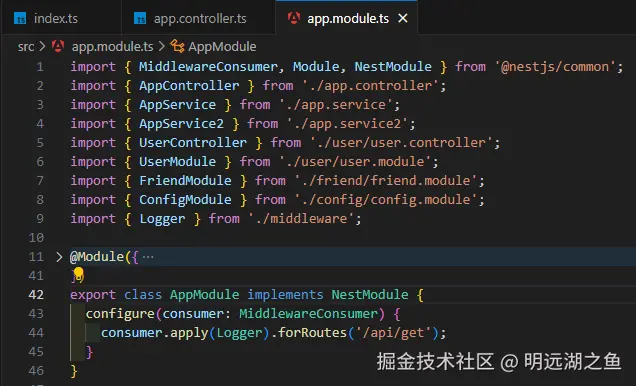Click the src breadcrumb item
Viewport: 636px width, 386px height.
[26, 47]
